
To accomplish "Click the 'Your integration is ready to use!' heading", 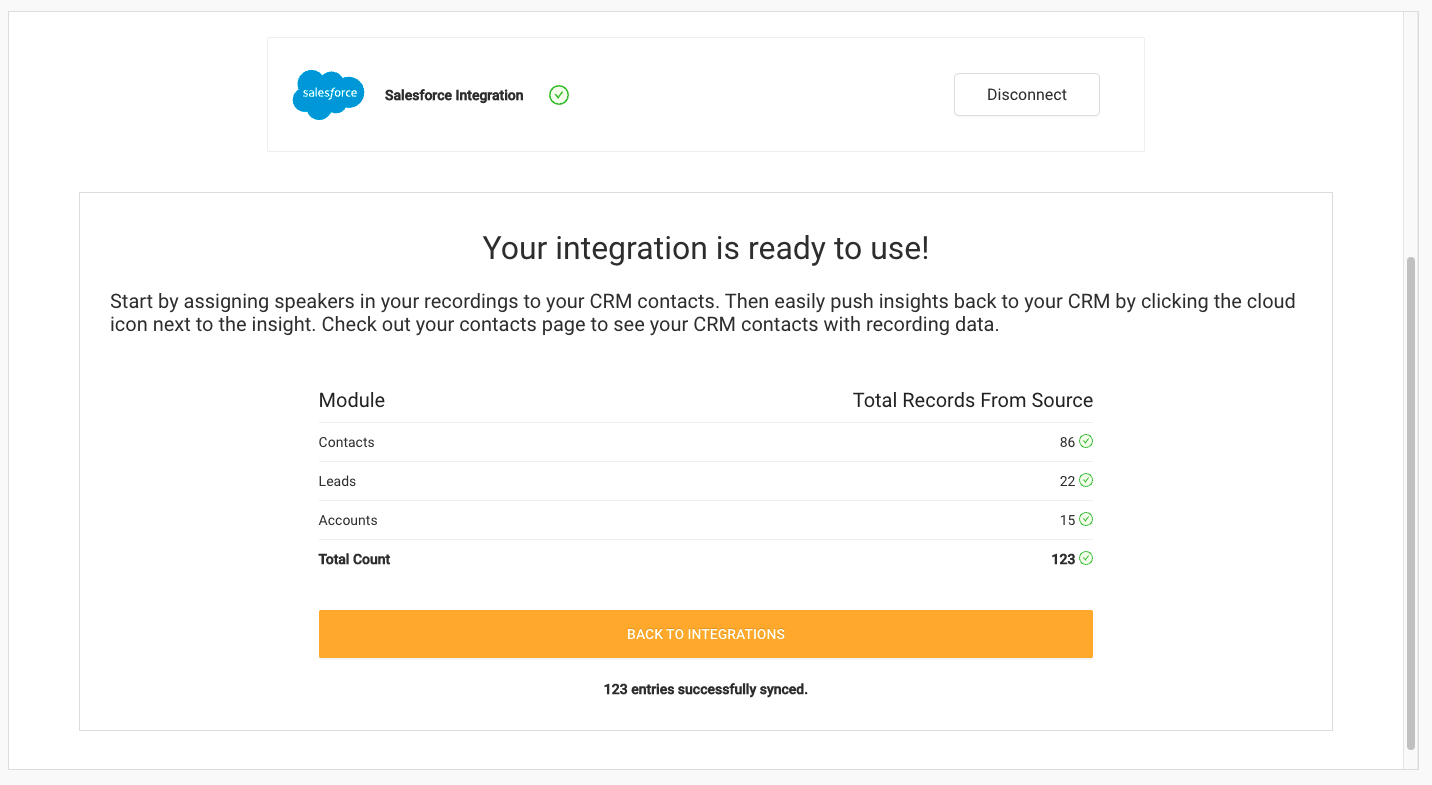I will [706, 248].
